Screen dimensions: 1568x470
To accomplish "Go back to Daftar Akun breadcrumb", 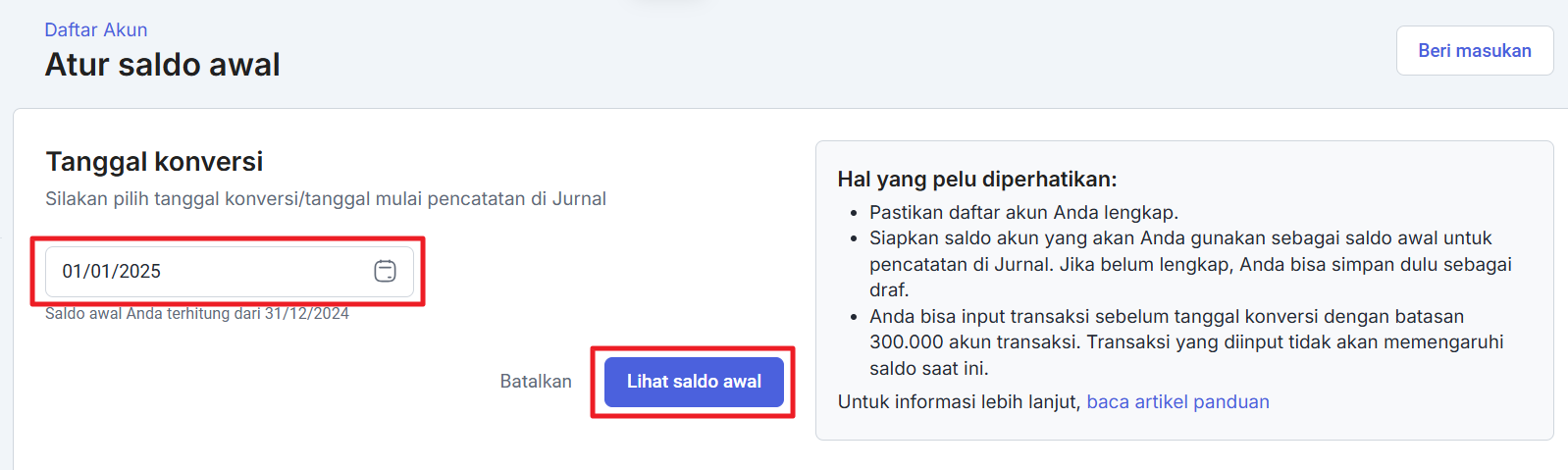I will click(x=96, y=29).
